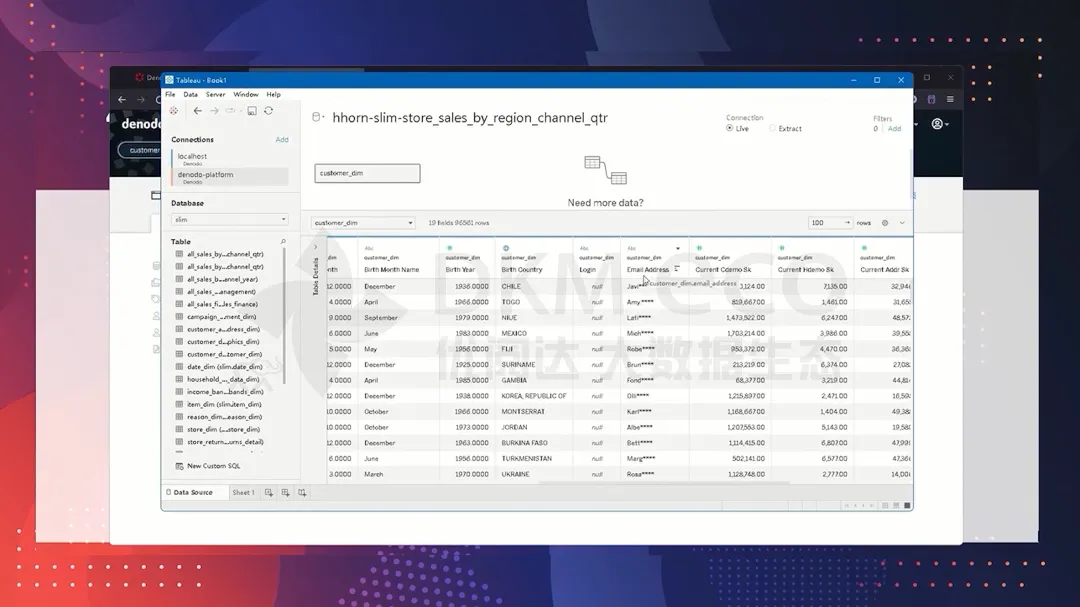Open the slim database dropdown
Image resolution: width=1080 pixels, height=607 pixels.
click(229, 220)
